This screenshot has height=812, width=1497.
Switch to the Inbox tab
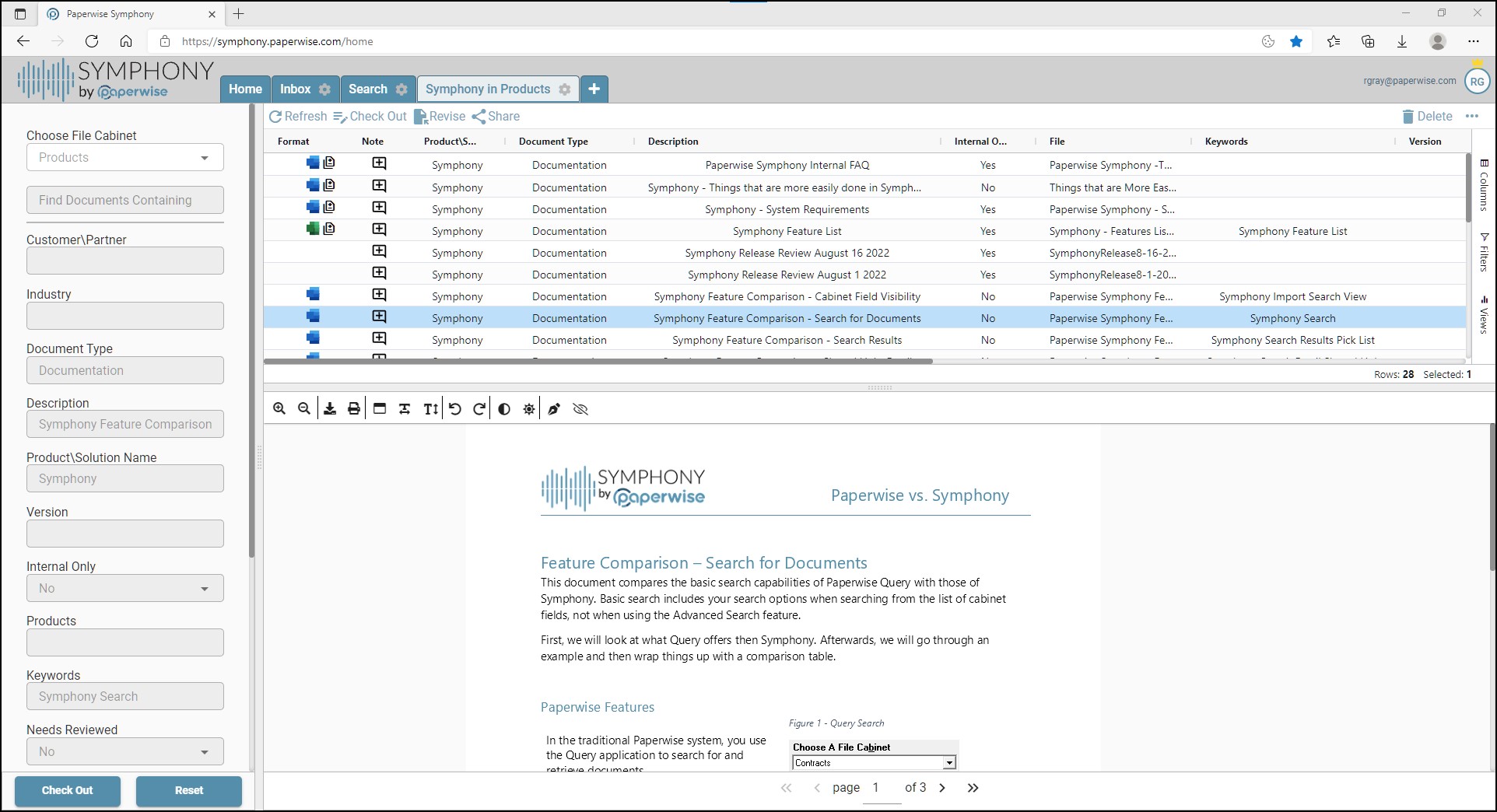[x=294, y=89]
